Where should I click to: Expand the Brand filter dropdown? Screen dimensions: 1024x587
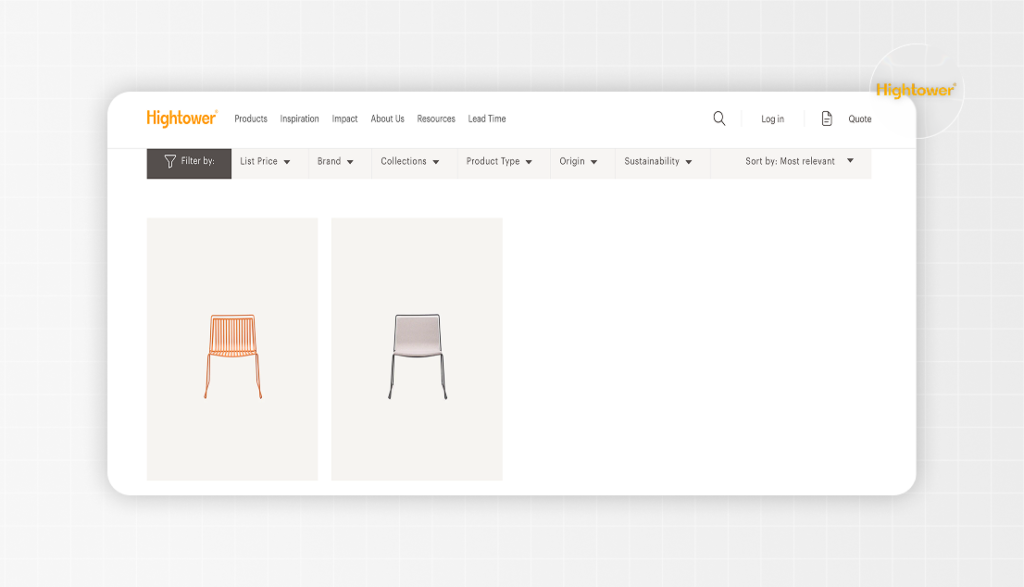[x=335, y=161]
